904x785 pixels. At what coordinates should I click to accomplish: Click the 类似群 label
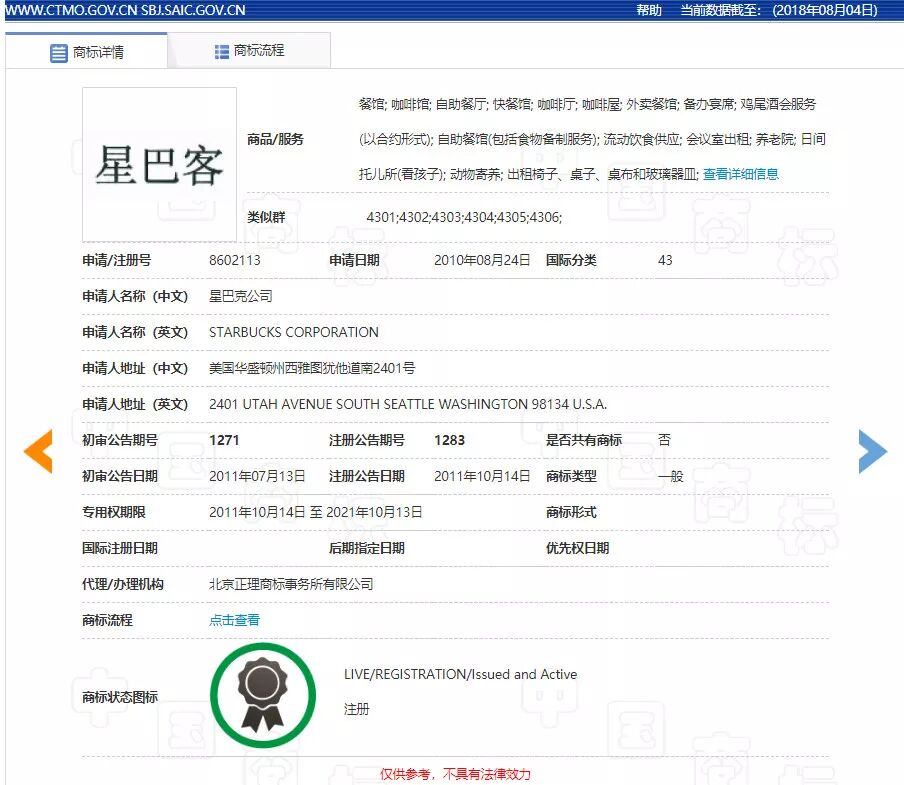click(266, 217)
